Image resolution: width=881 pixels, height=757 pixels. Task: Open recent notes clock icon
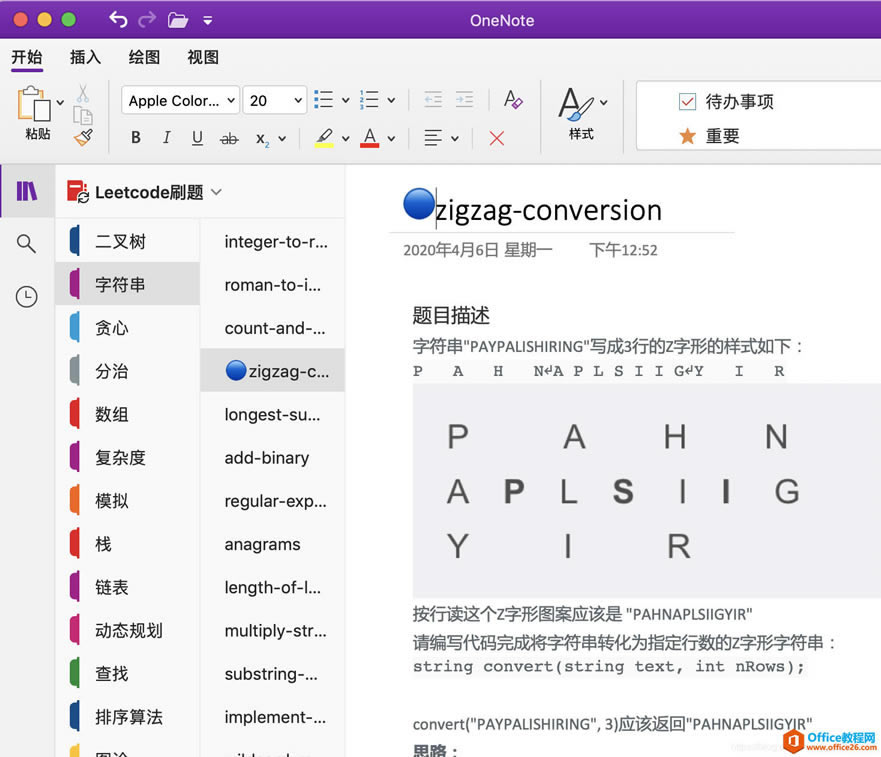coord(26,296)
